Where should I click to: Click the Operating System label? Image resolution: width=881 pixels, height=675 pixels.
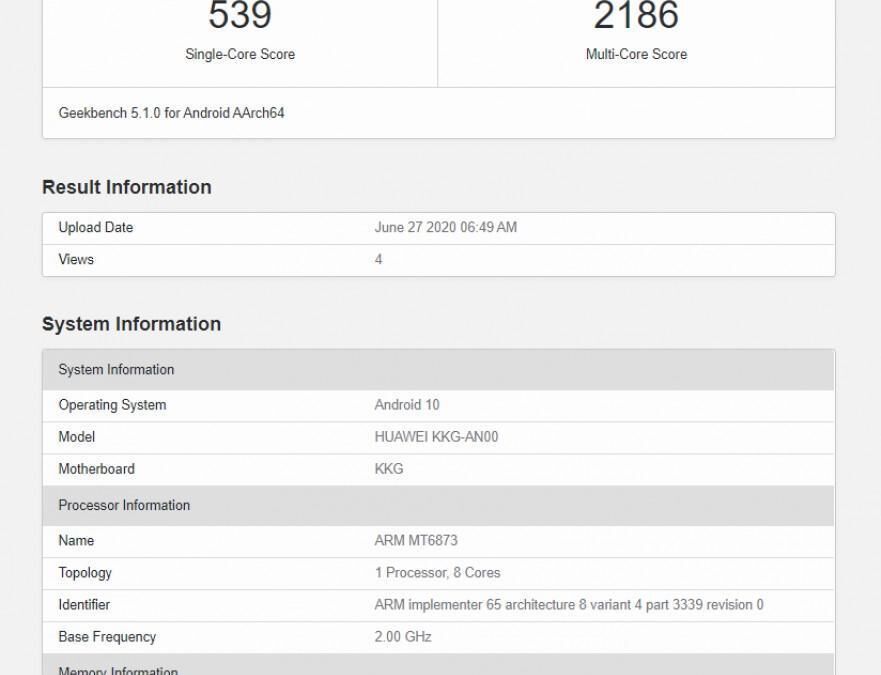(112, 405)
